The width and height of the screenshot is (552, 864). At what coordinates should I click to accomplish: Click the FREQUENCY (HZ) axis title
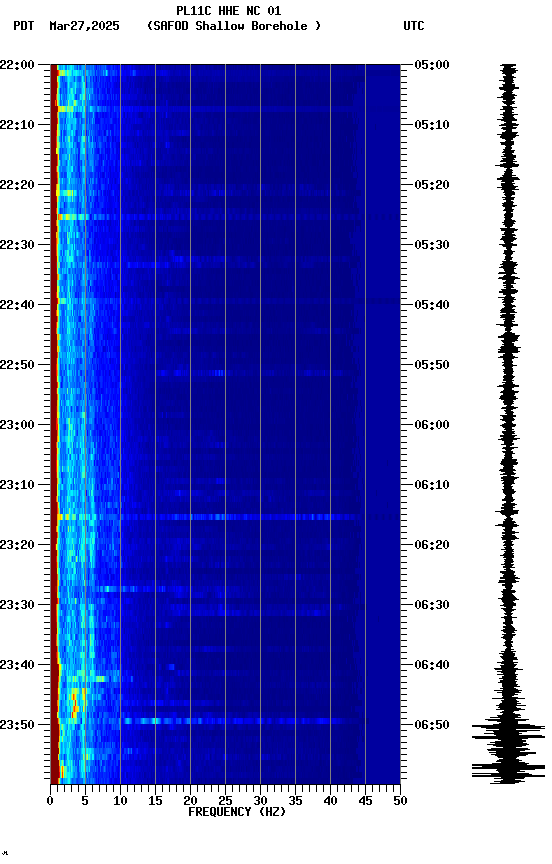[237, 812]
